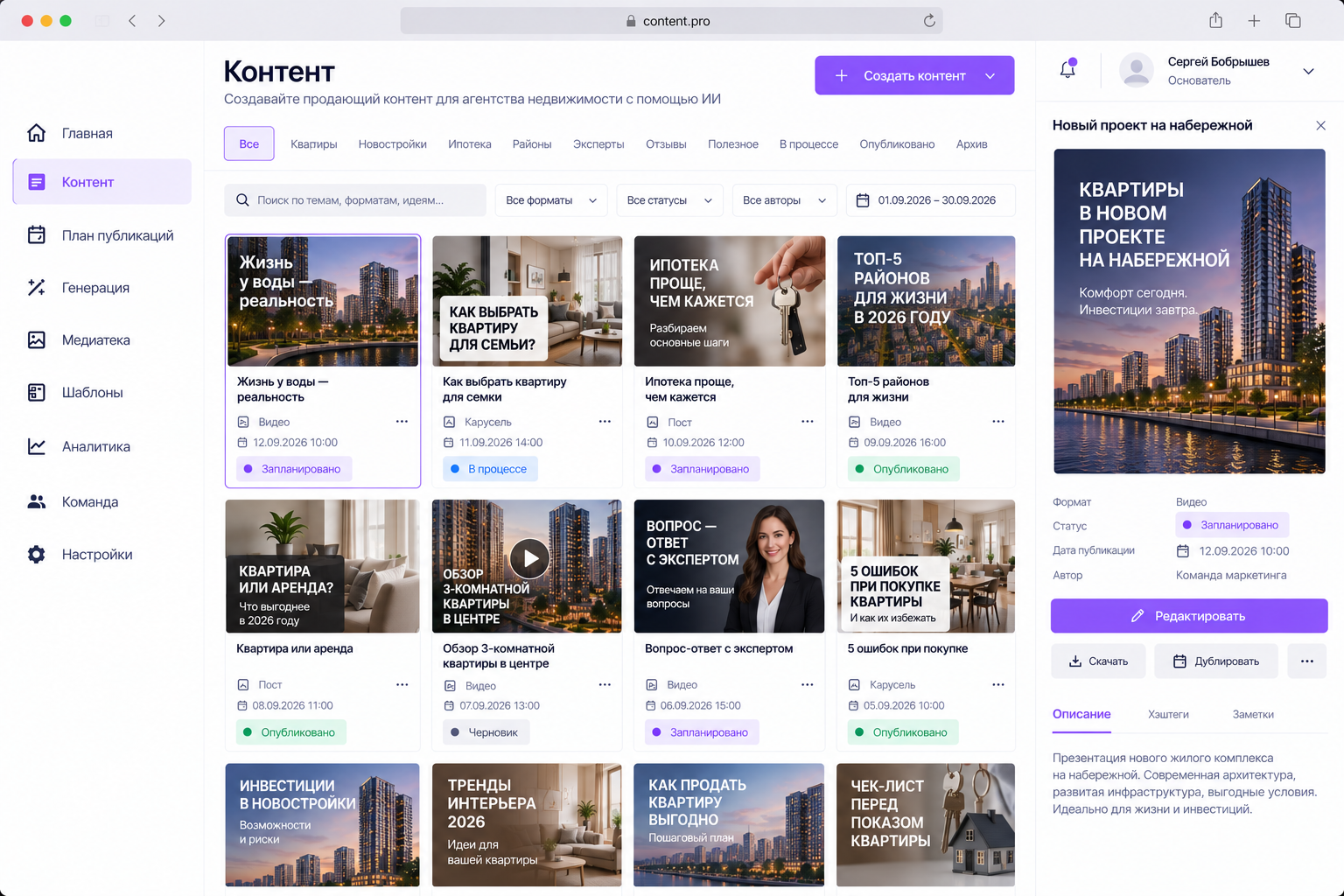
Task: Switch to the Новостройки tab
Action: pyautogui.click(x=393, y=144)
